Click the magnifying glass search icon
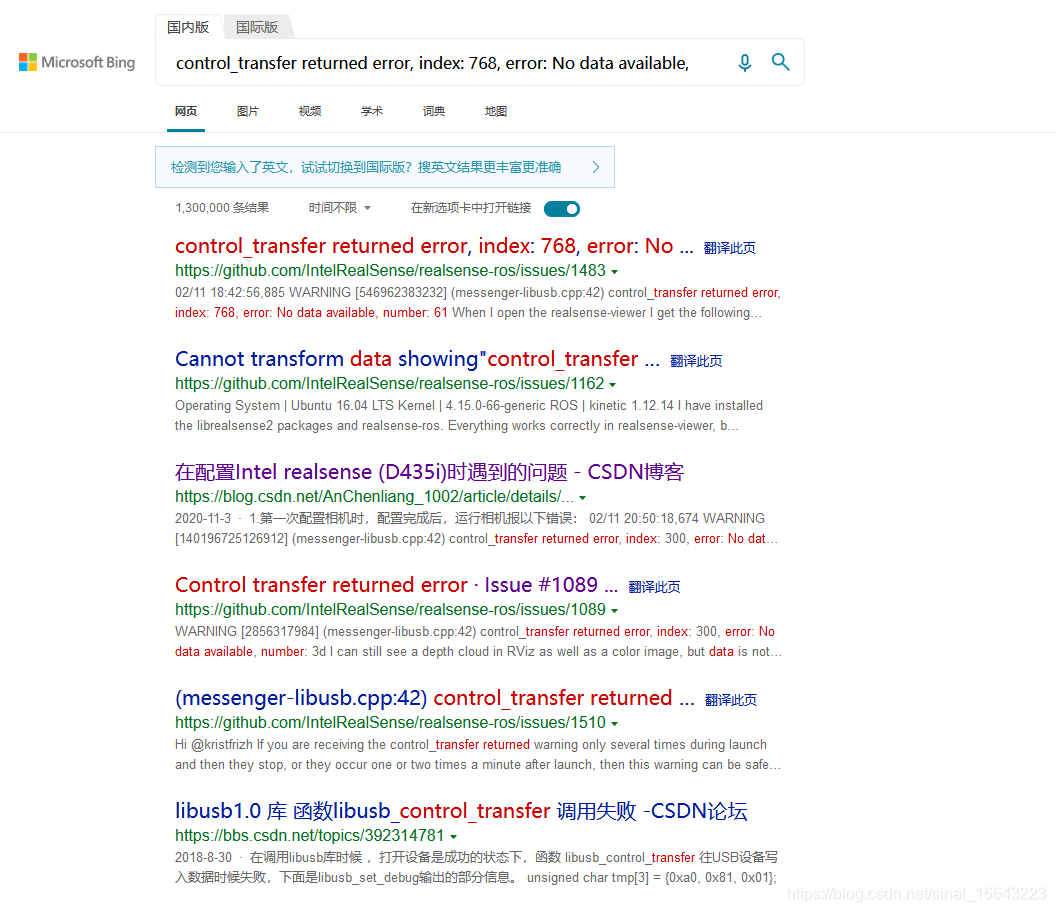The image size is (1056, 912). pyautogui.click(x=781, y=62)
